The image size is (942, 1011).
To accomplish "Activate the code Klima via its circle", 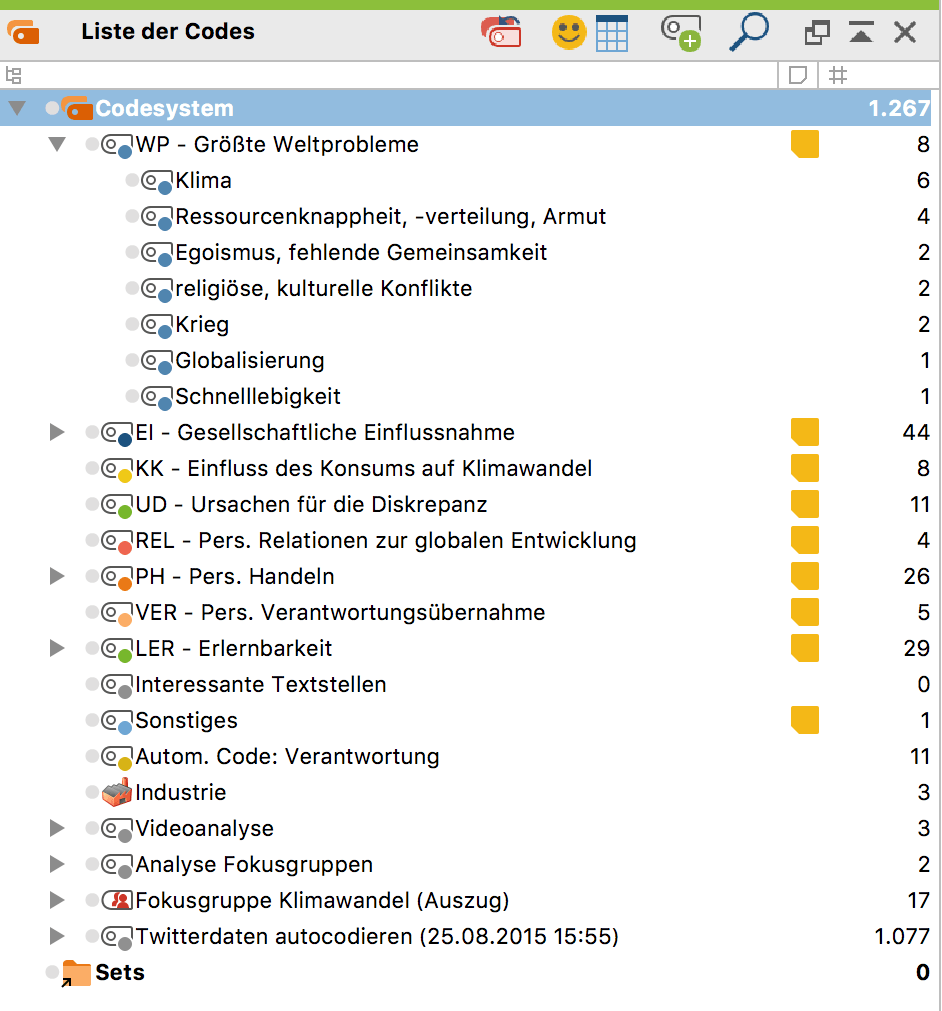I will 133,181.
